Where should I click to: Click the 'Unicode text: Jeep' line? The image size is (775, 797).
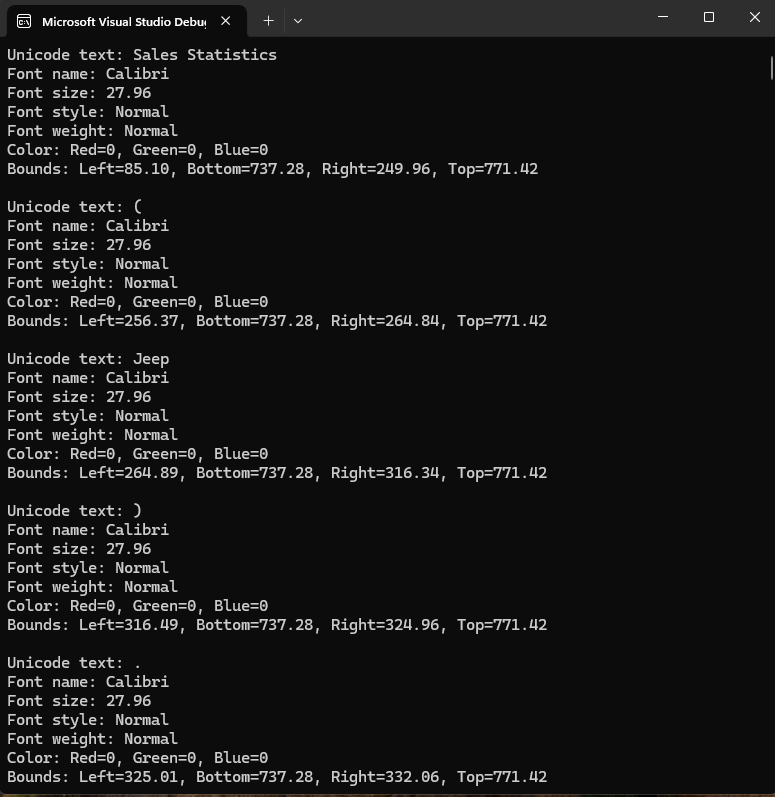(x=88, y=359)
